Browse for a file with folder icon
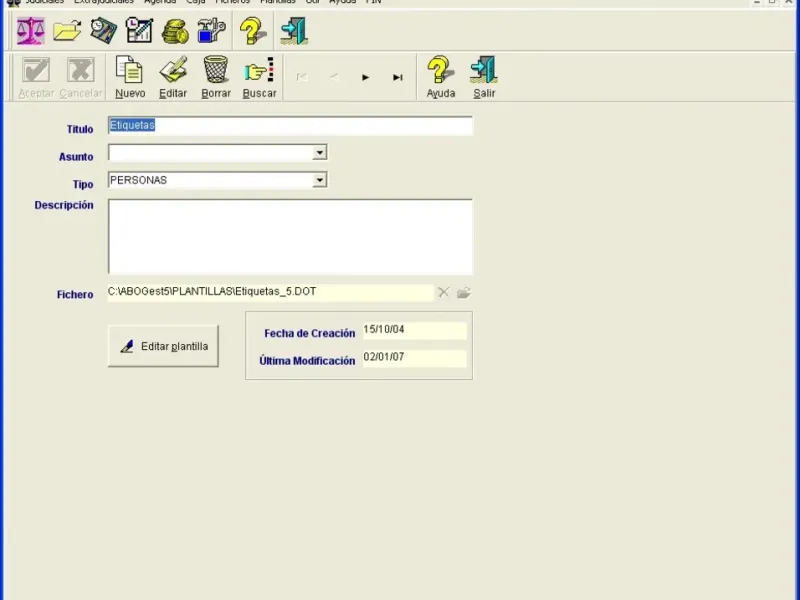Image resolution: width=800 pixels, height=600 pixels. [464, 293]
